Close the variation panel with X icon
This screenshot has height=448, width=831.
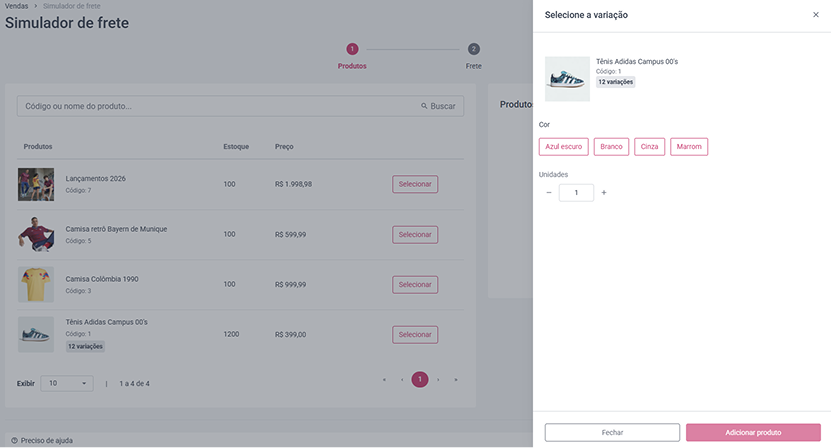tap(816, 15)
